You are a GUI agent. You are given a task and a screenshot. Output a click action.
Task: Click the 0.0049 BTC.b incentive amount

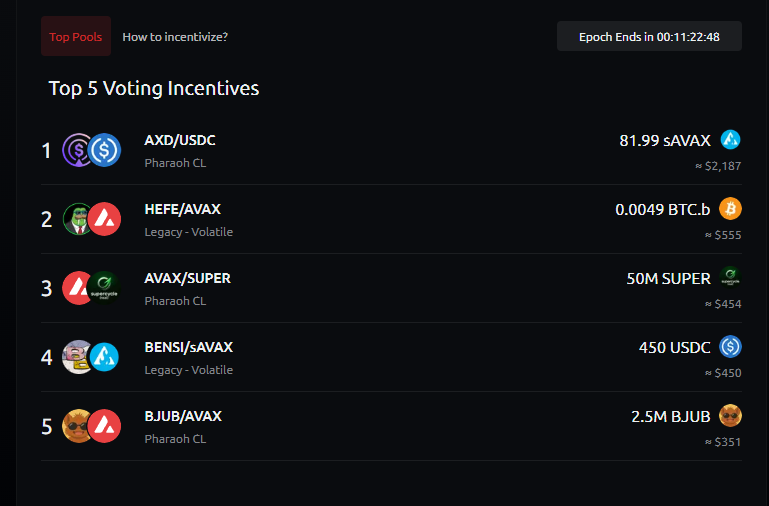coord(663,210)
